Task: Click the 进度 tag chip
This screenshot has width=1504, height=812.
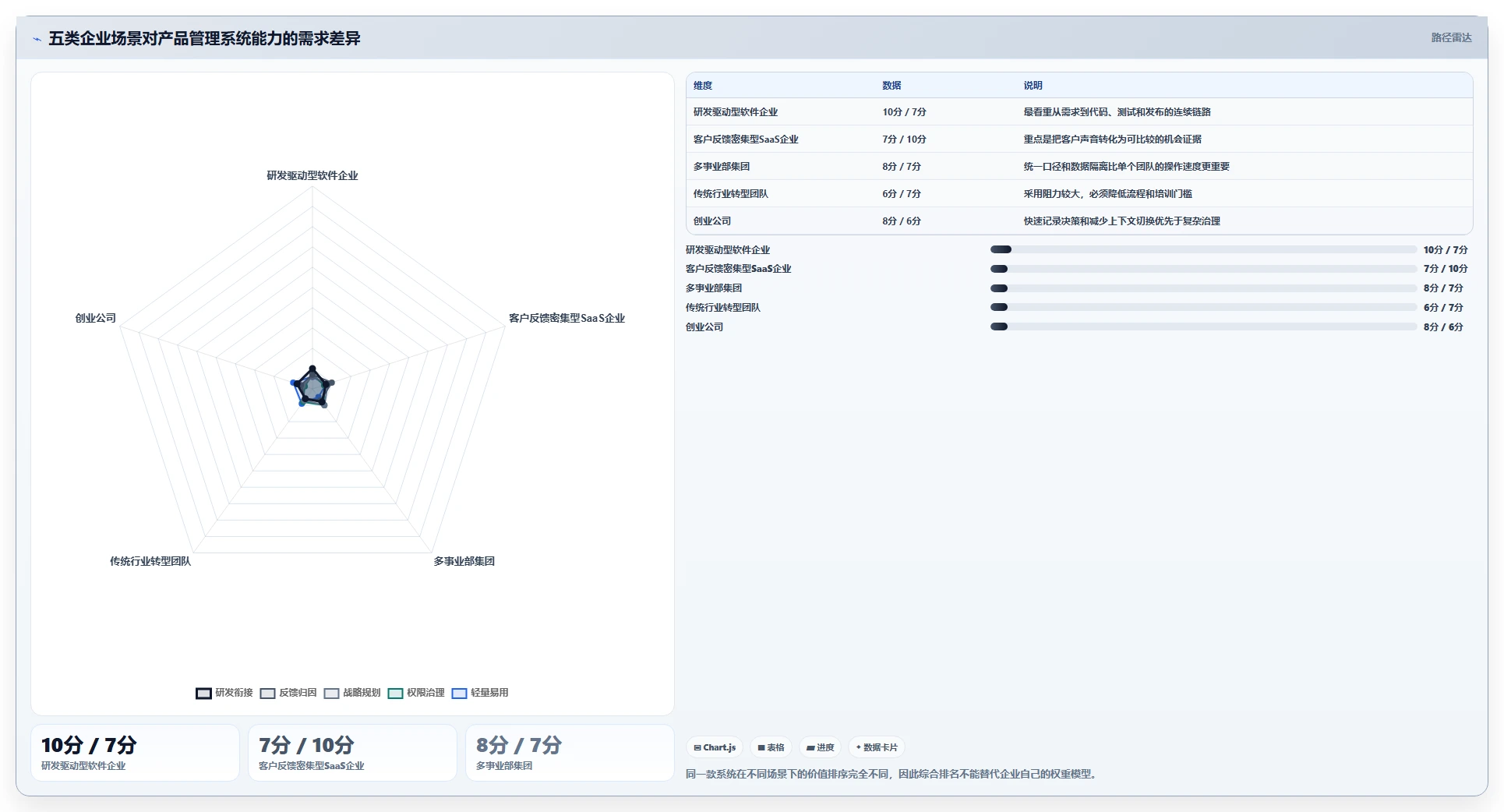Action: click(x=820, y=747)
